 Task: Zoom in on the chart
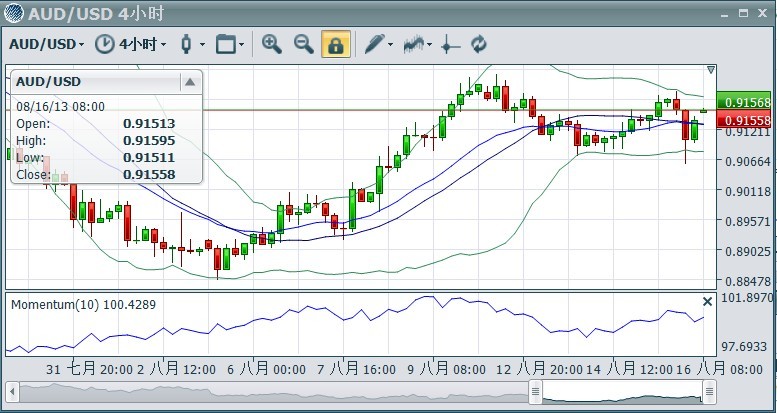272,44
